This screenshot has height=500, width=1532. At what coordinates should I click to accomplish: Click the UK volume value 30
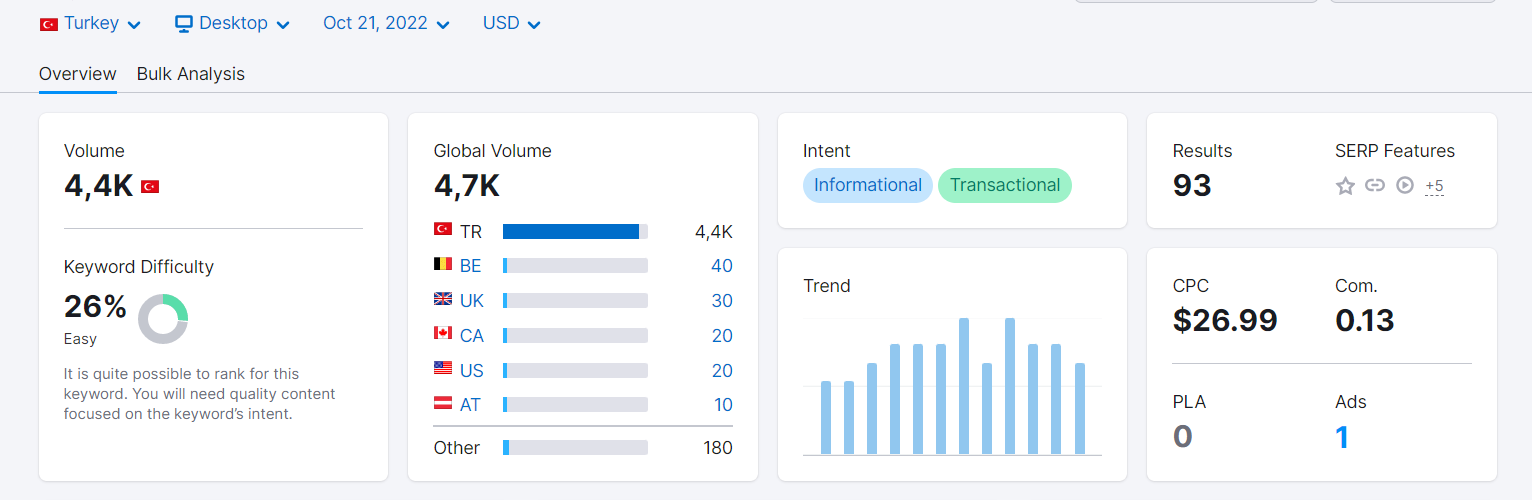tap(722, 301)
